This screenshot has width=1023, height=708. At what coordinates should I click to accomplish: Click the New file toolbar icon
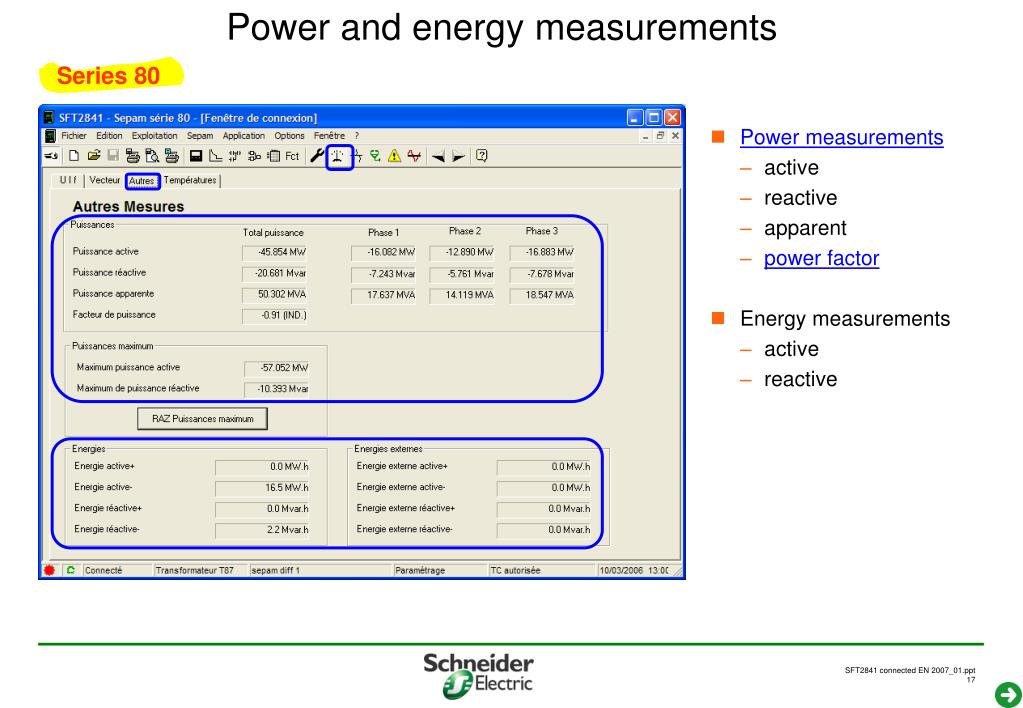coord(74,156)
